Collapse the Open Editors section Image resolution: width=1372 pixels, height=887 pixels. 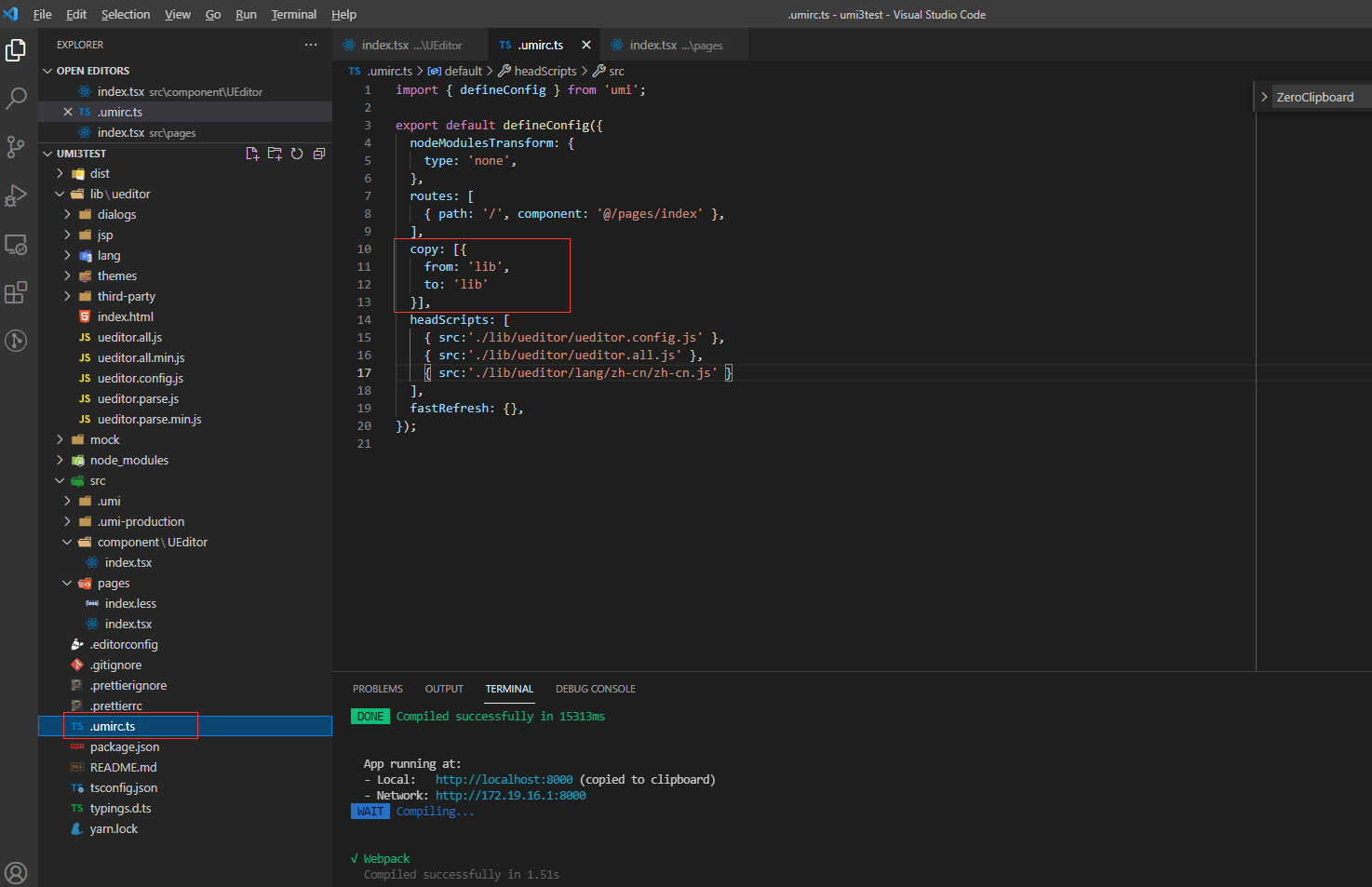(x=185, y=71)
